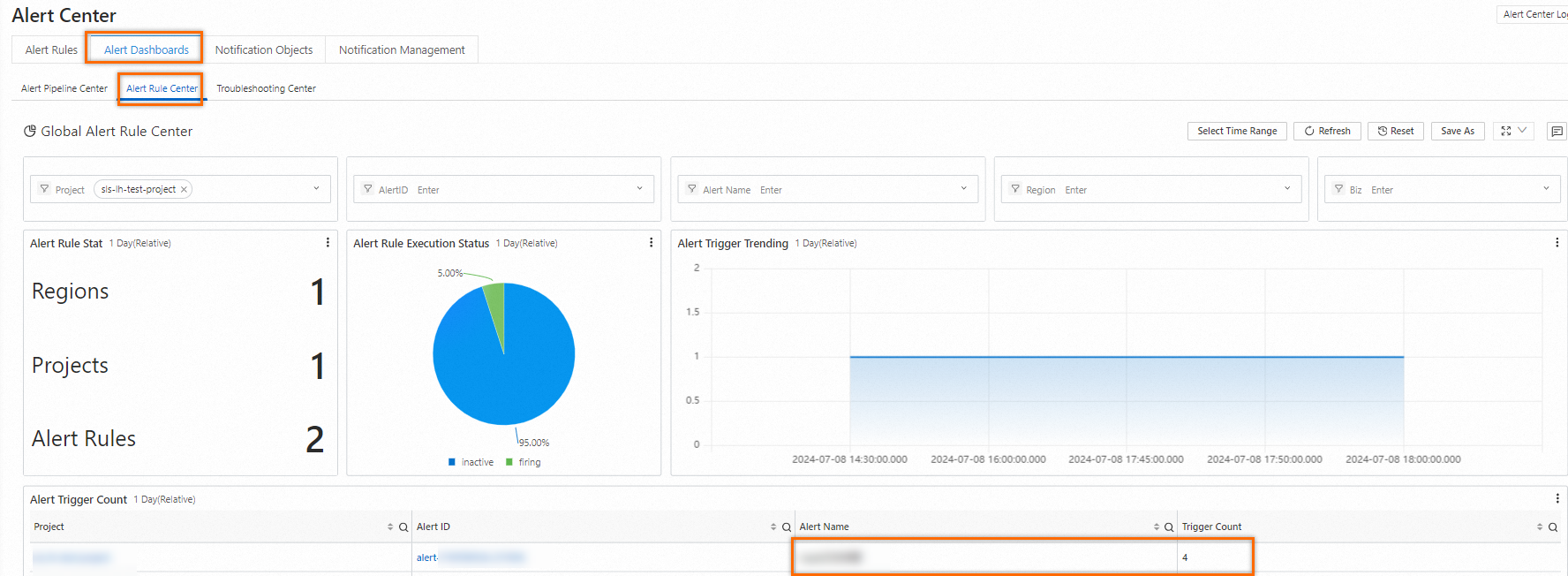The height and width of the screenshot is (576, 1568).
Task: Open the Alert Center Log button
Action: [x=1534, y=14]
